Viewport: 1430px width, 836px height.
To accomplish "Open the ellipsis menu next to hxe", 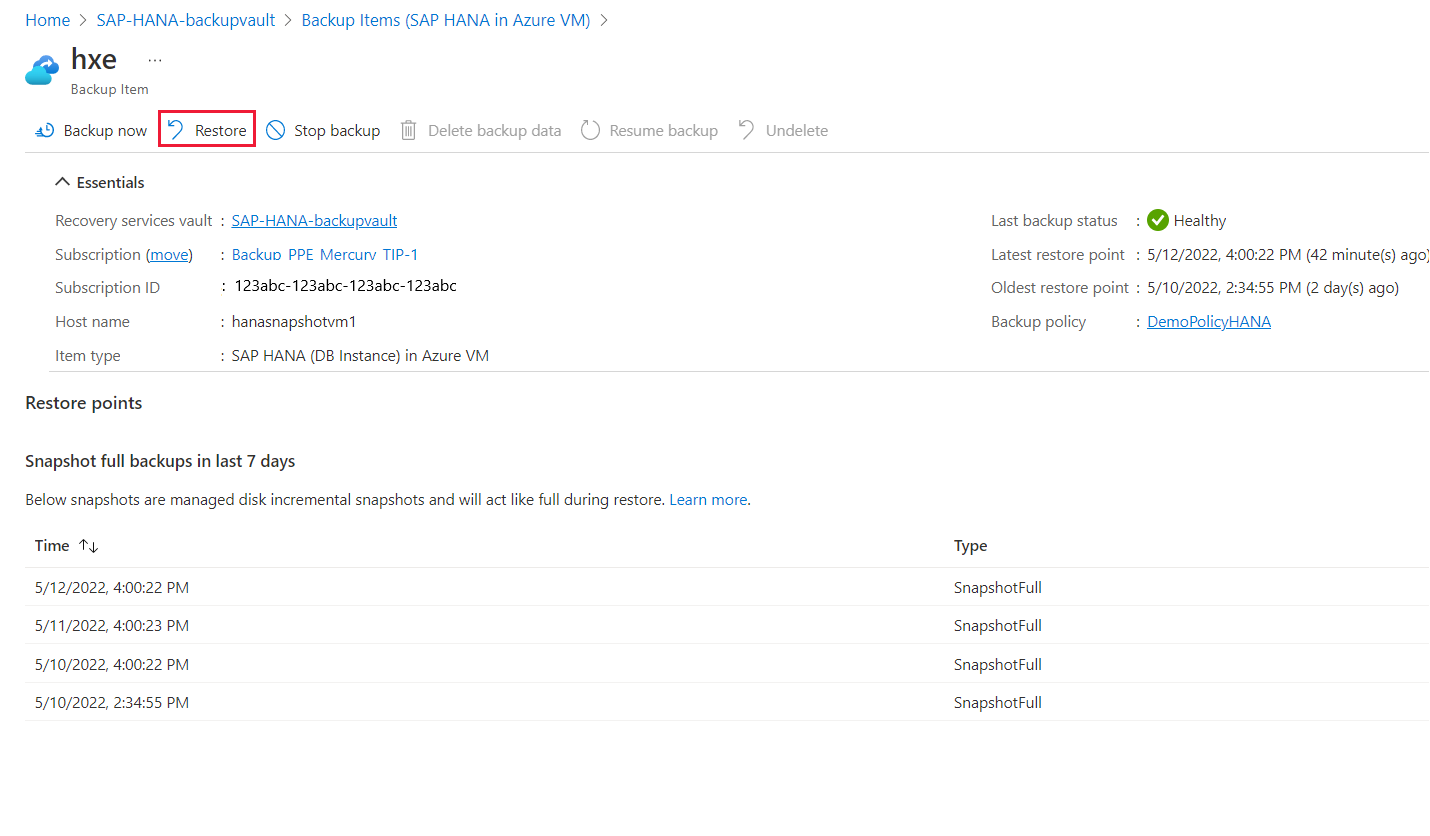I will [x=154, y=58].
